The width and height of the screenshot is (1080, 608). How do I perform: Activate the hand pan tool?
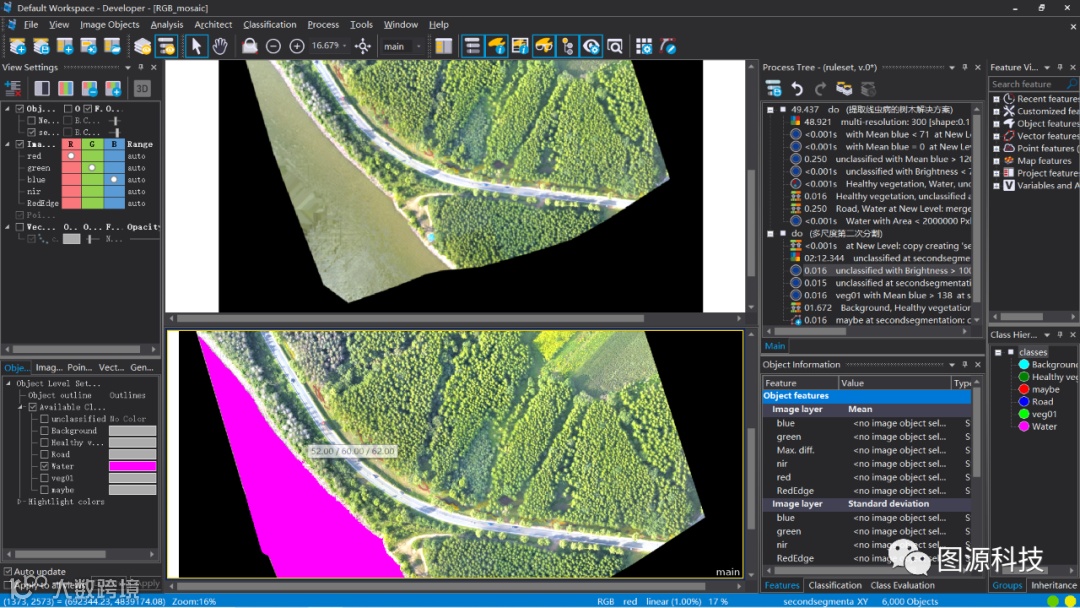click(x=220, y=46)
